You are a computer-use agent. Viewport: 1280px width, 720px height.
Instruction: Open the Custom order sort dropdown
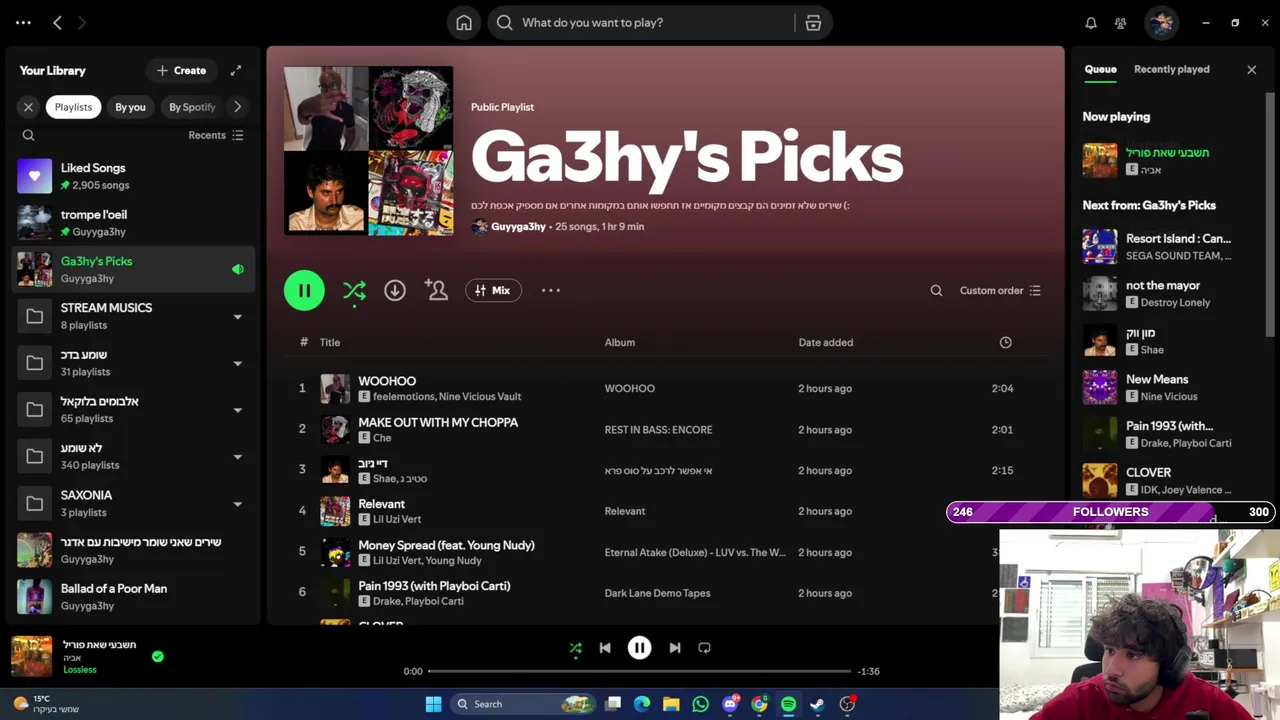pyautogui.click(x=1000, y=291)
